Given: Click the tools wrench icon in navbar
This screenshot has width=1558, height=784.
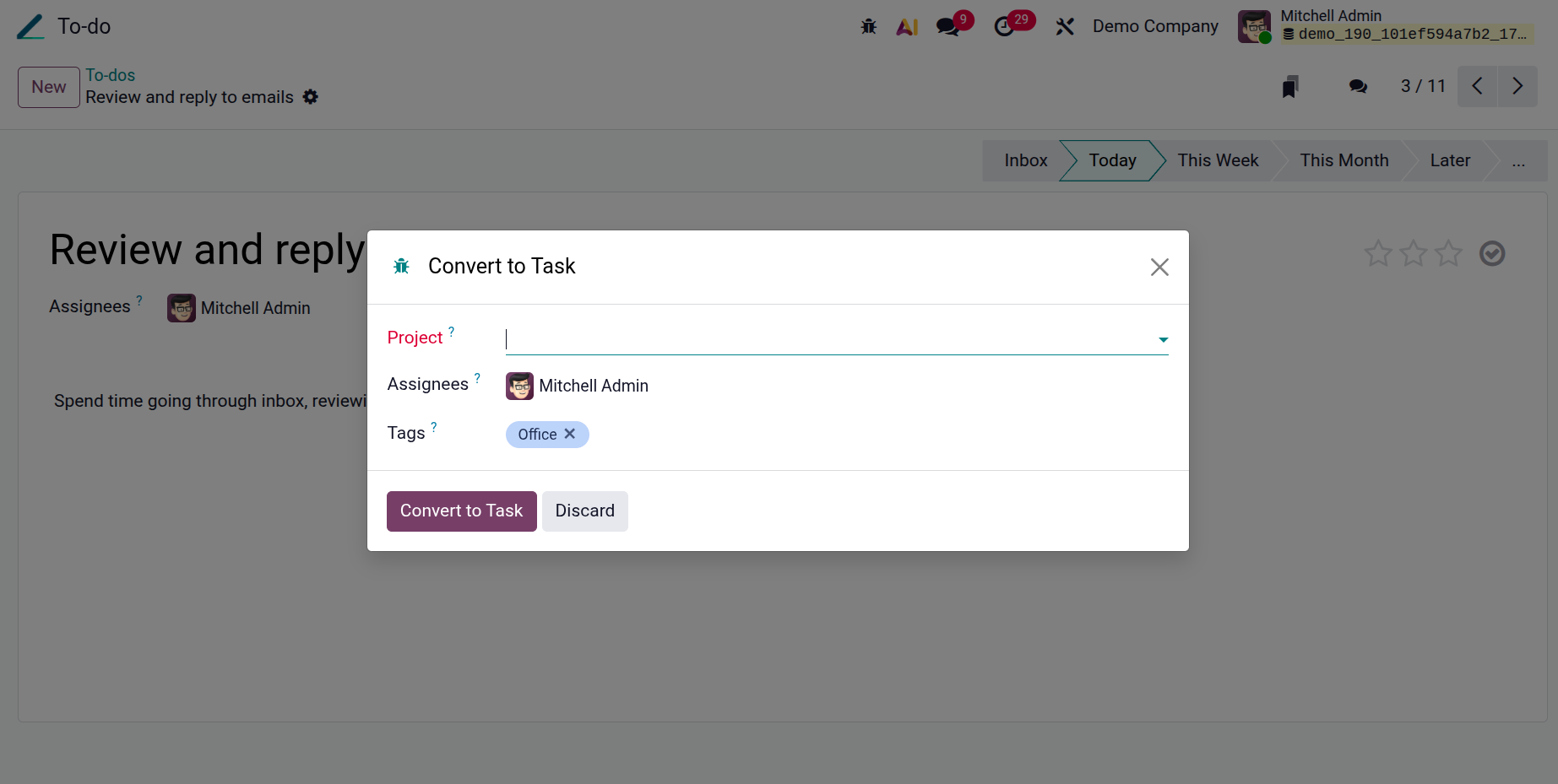Looking at the screenshot, I should click(x=1064, y=27).
